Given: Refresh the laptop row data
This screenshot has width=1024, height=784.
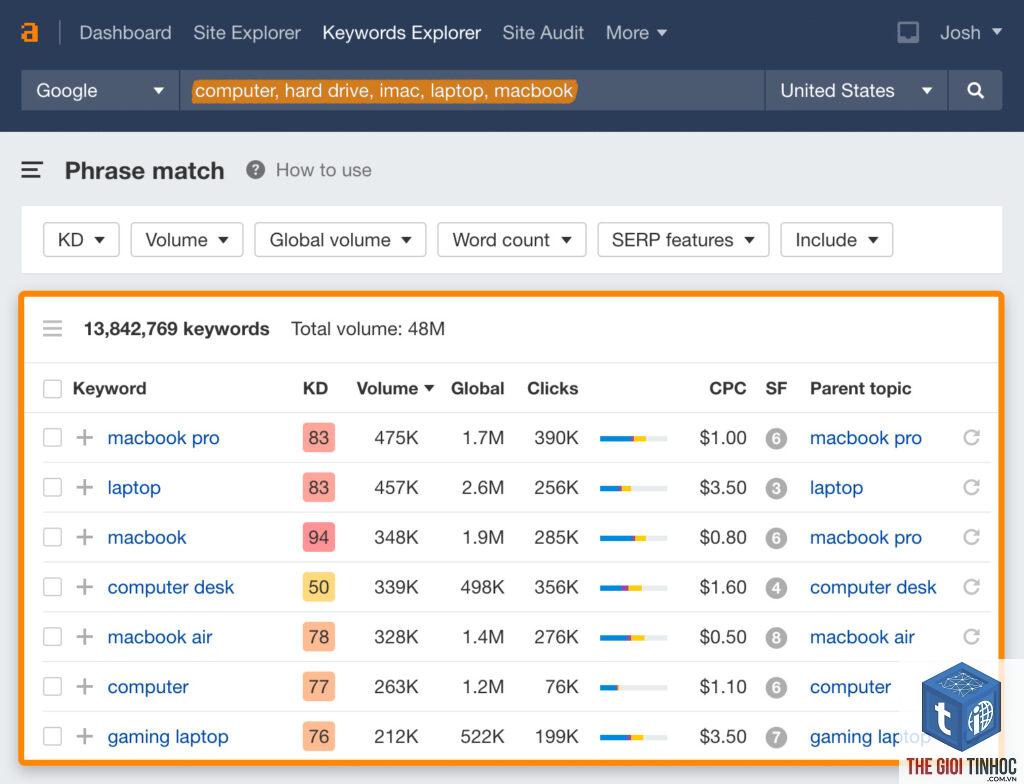Looking at the screenshot, I should point(971,487).
